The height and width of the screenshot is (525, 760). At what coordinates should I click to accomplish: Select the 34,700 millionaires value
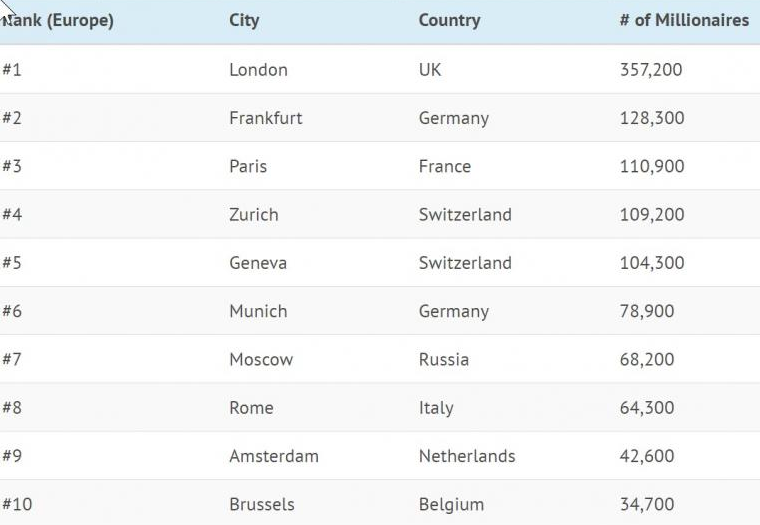pyautogui.click(x=647, y=505)
